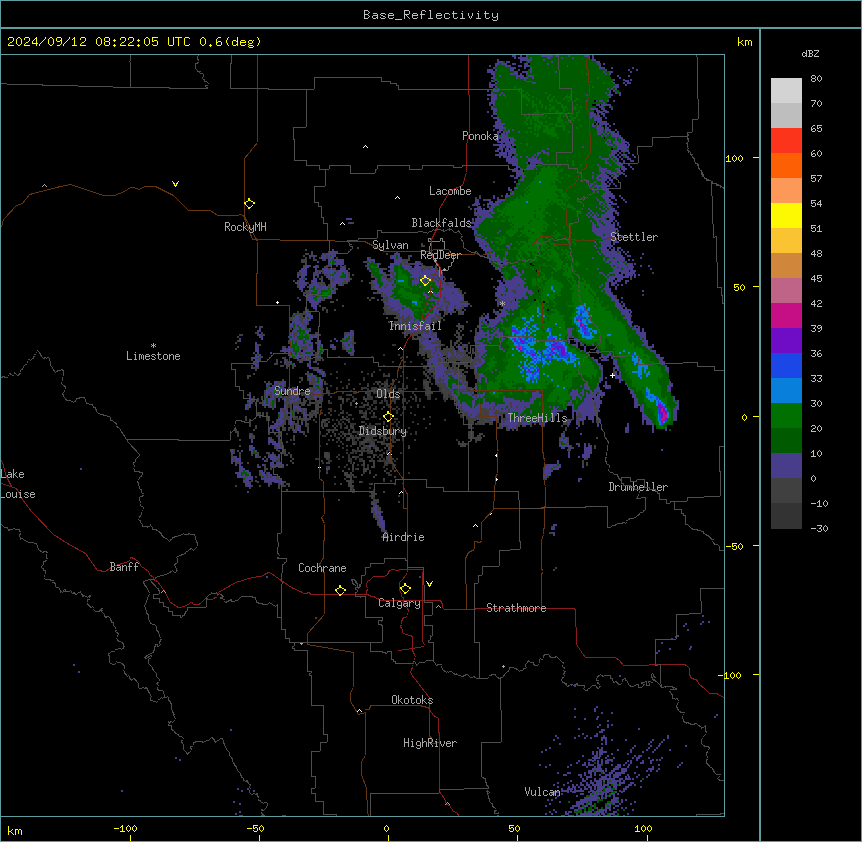
Task: Click the 80 value atop the dBZ scale
Action: click(816, 79)
